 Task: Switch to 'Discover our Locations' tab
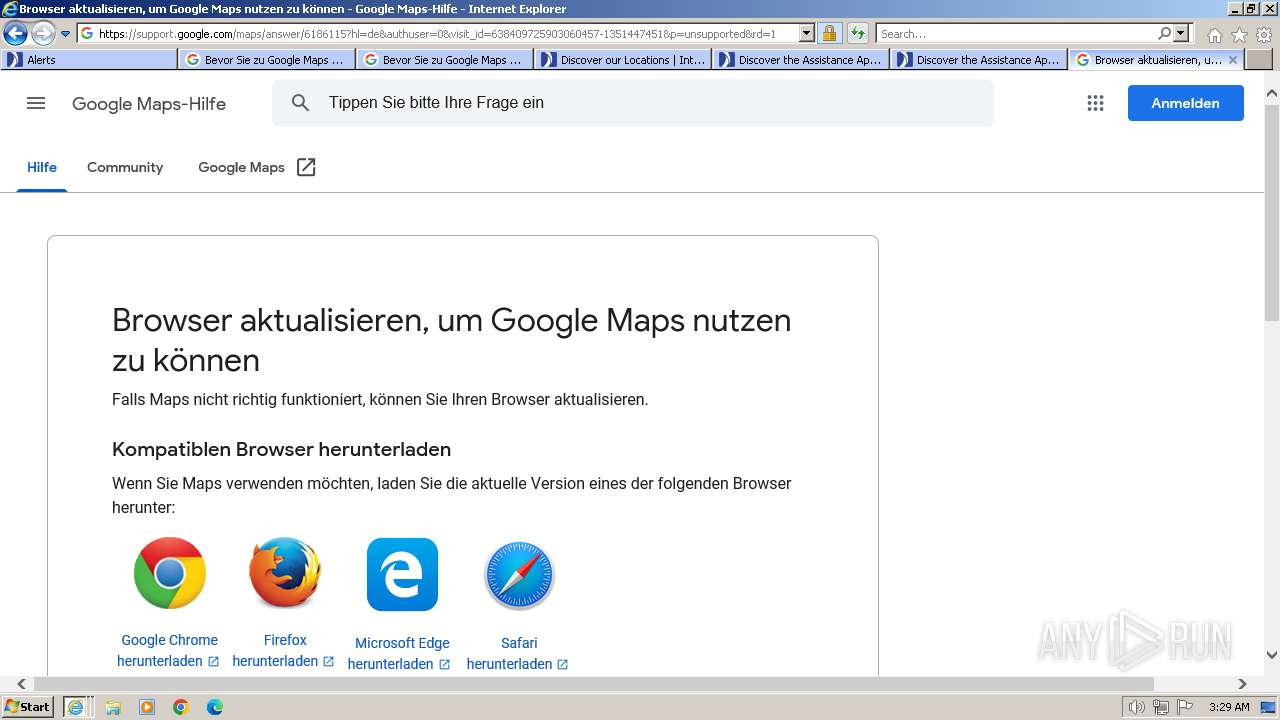pos(623,60)
